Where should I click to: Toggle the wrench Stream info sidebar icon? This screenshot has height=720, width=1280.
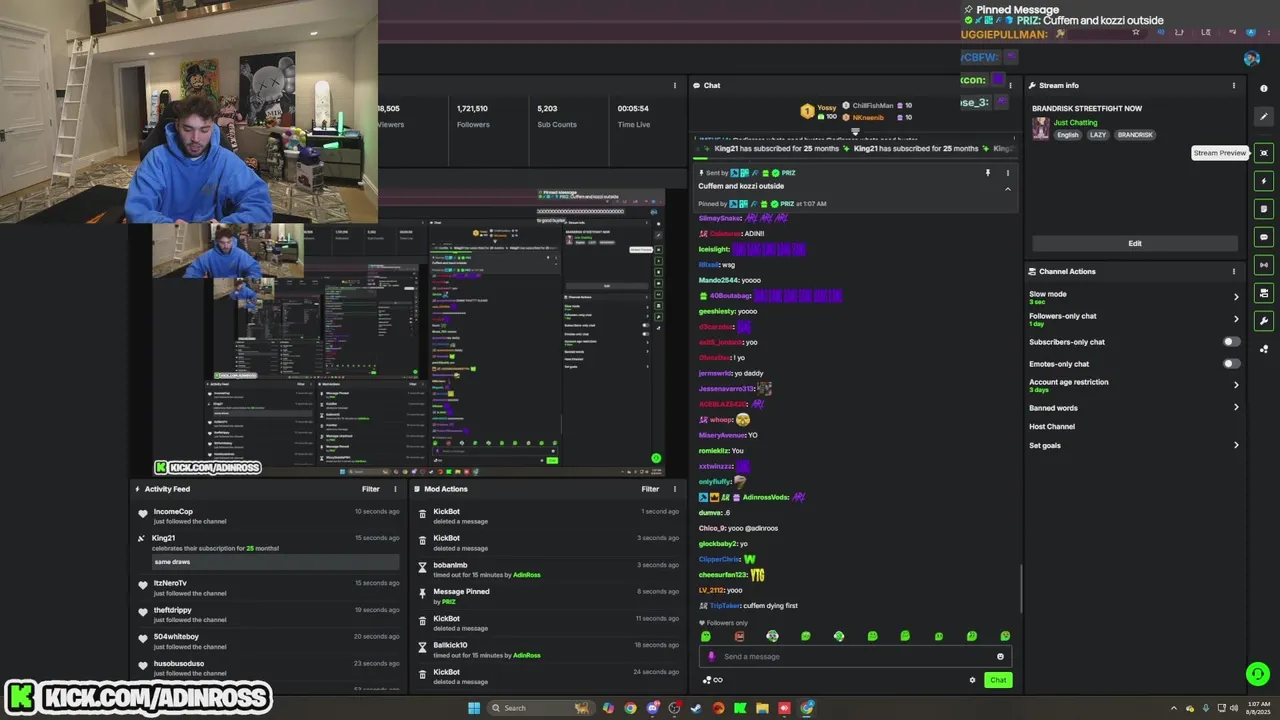[1264, 321]
